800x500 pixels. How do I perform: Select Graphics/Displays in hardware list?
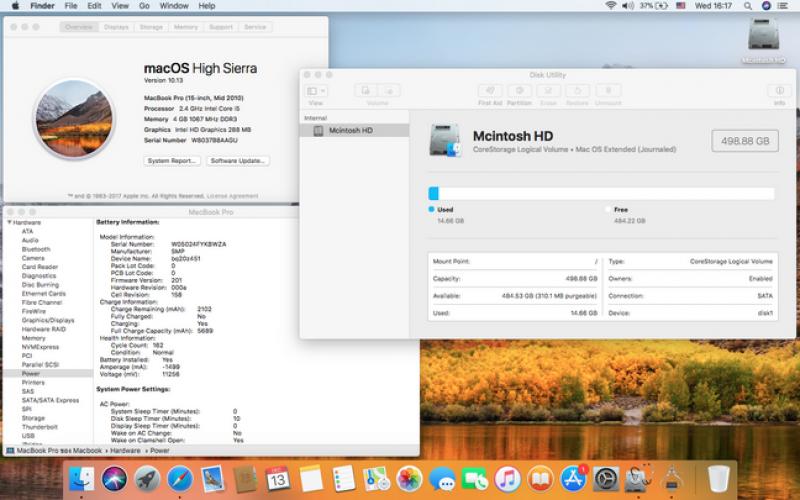[48, 320]
